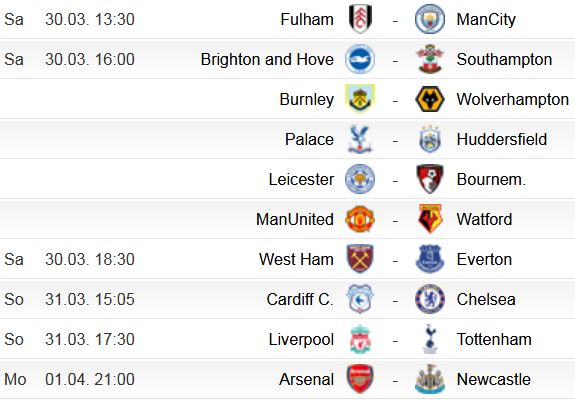Click the Leicester vs Bournem. match dash
Viewport: 575px width, 400px height.
pyautogui.click(x=395, y=180)
